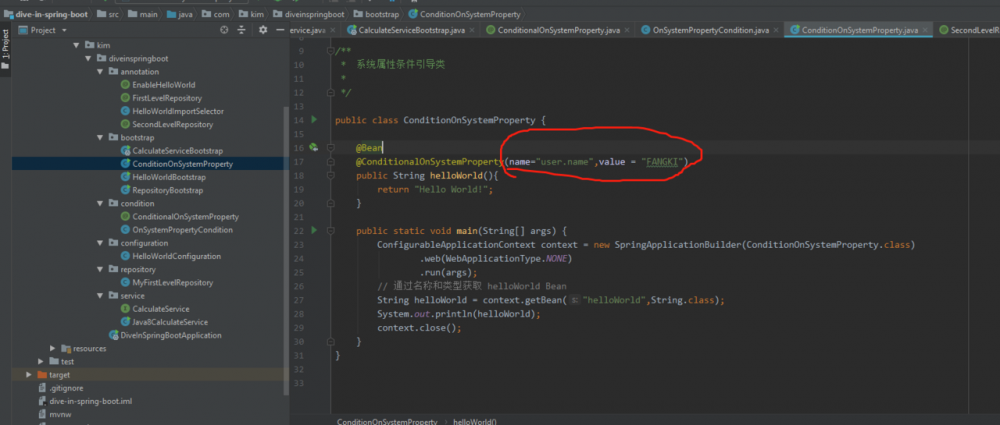Click the Spring bean gutter icon at line 16
1000x425 pixels.
point(313,147)
